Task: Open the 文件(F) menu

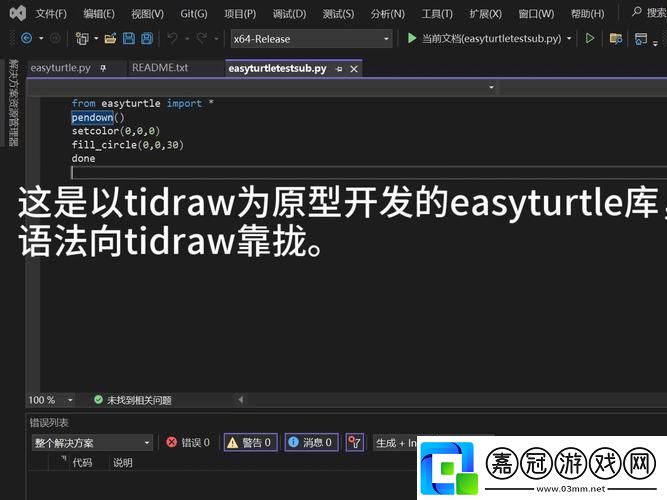Action: pyautogui.click(x=51, y=14)
